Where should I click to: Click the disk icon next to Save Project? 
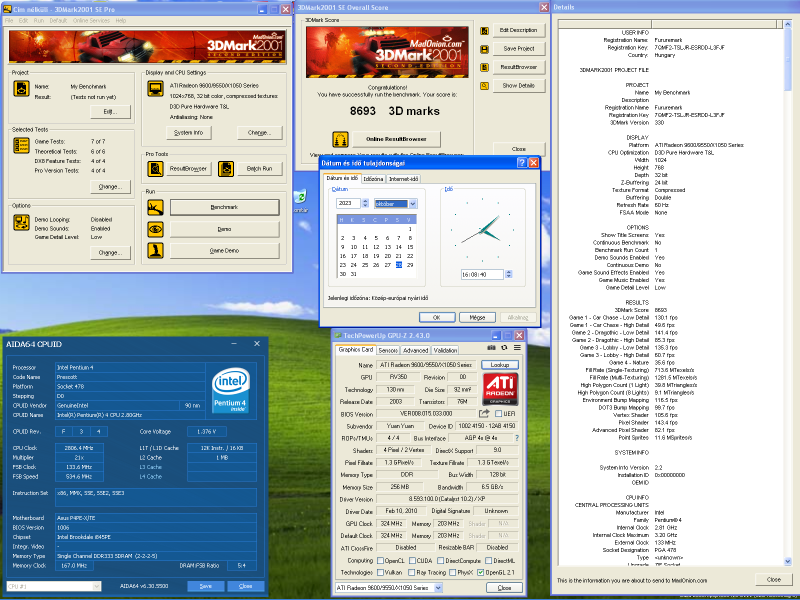485,49
